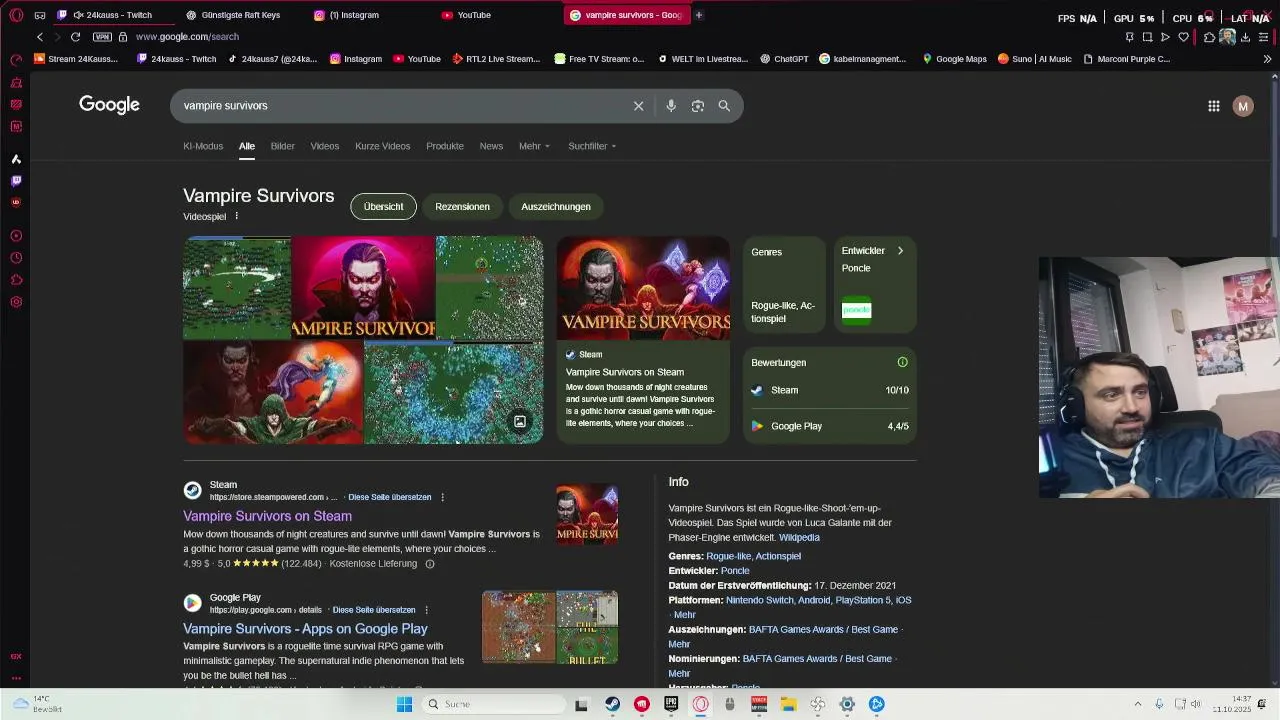The width and height of the screenshot is (1280, 720).
Task: Open the red vampire artwork thumbnail
Action: (363, 288)
